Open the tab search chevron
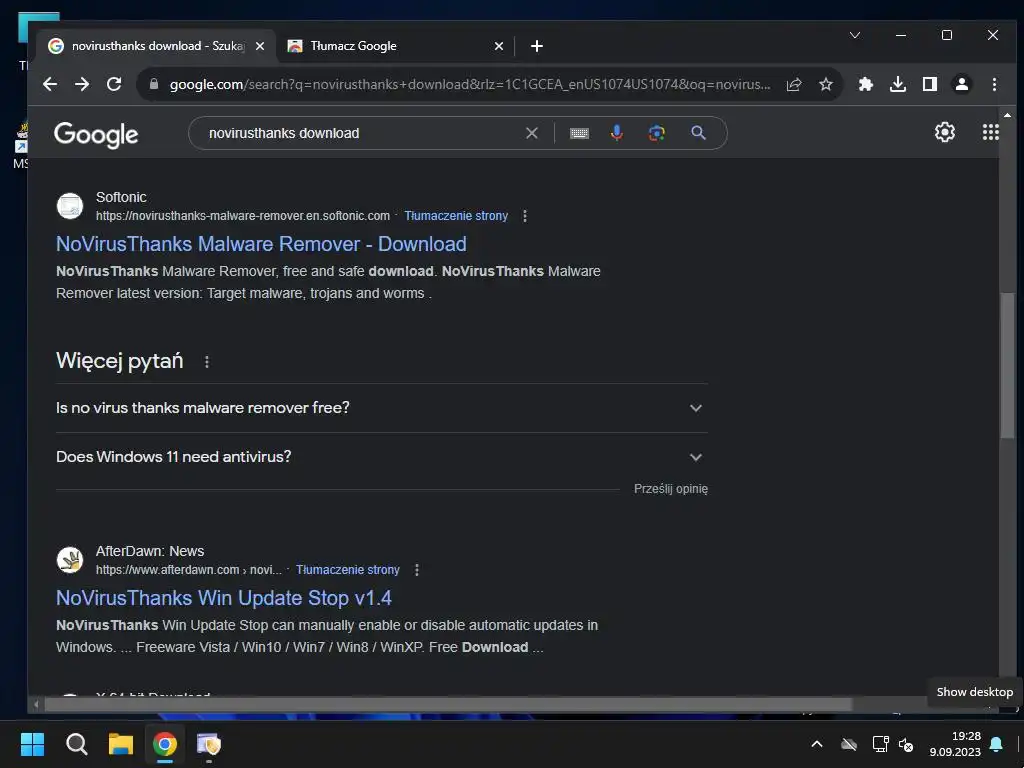This screenshot has width=1024, height=768. [854, 35]
